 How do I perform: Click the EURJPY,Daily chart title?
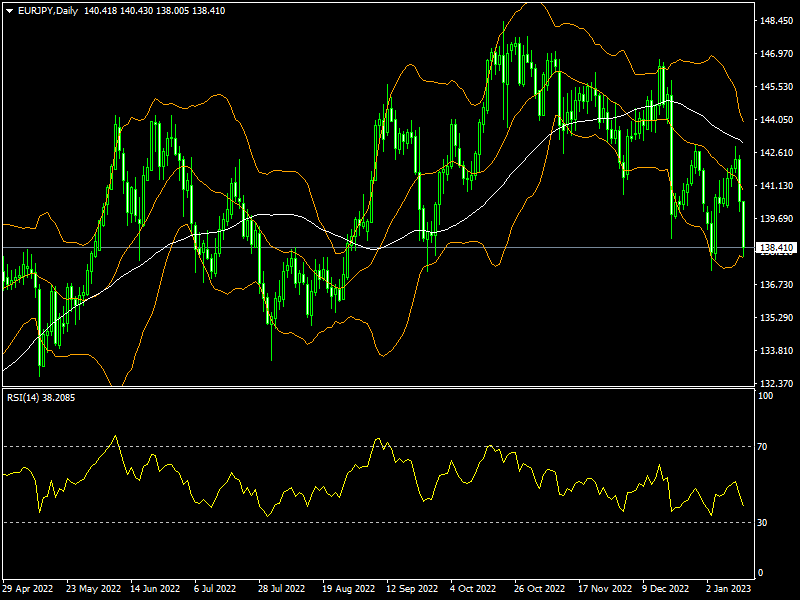pos(48,11)
